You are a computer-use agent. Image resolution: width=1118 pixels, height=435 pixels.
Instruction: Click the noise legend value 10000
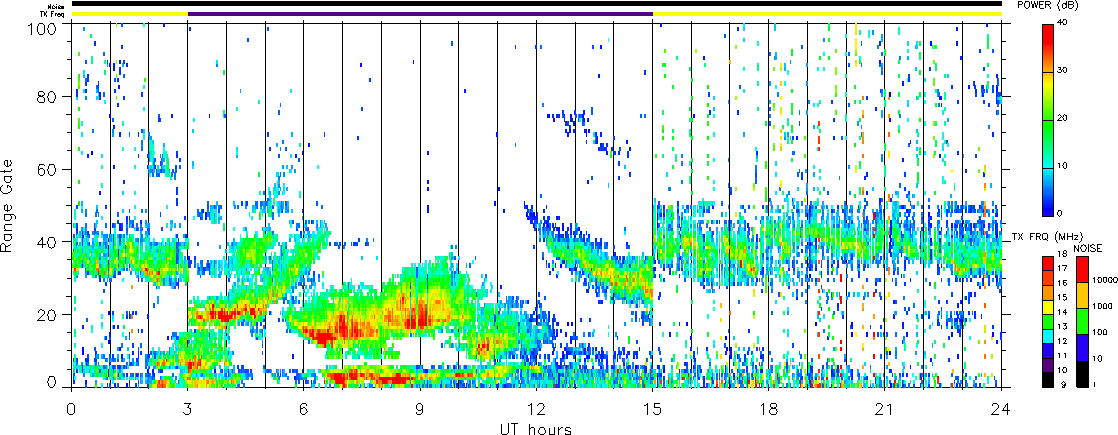1104,280
